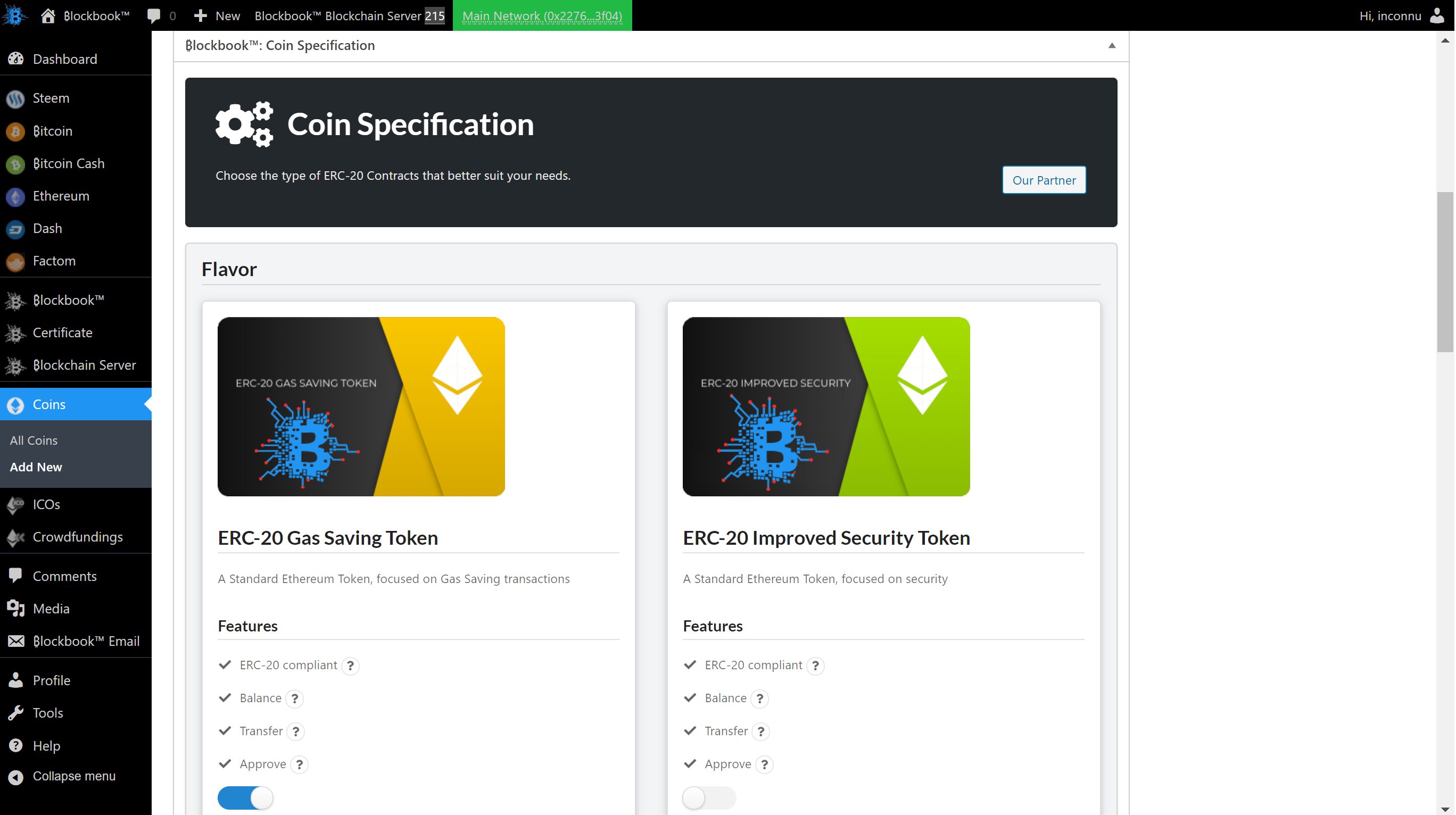
Task: Show help for Improved Security Transfer feature
Action: (761, 731)
